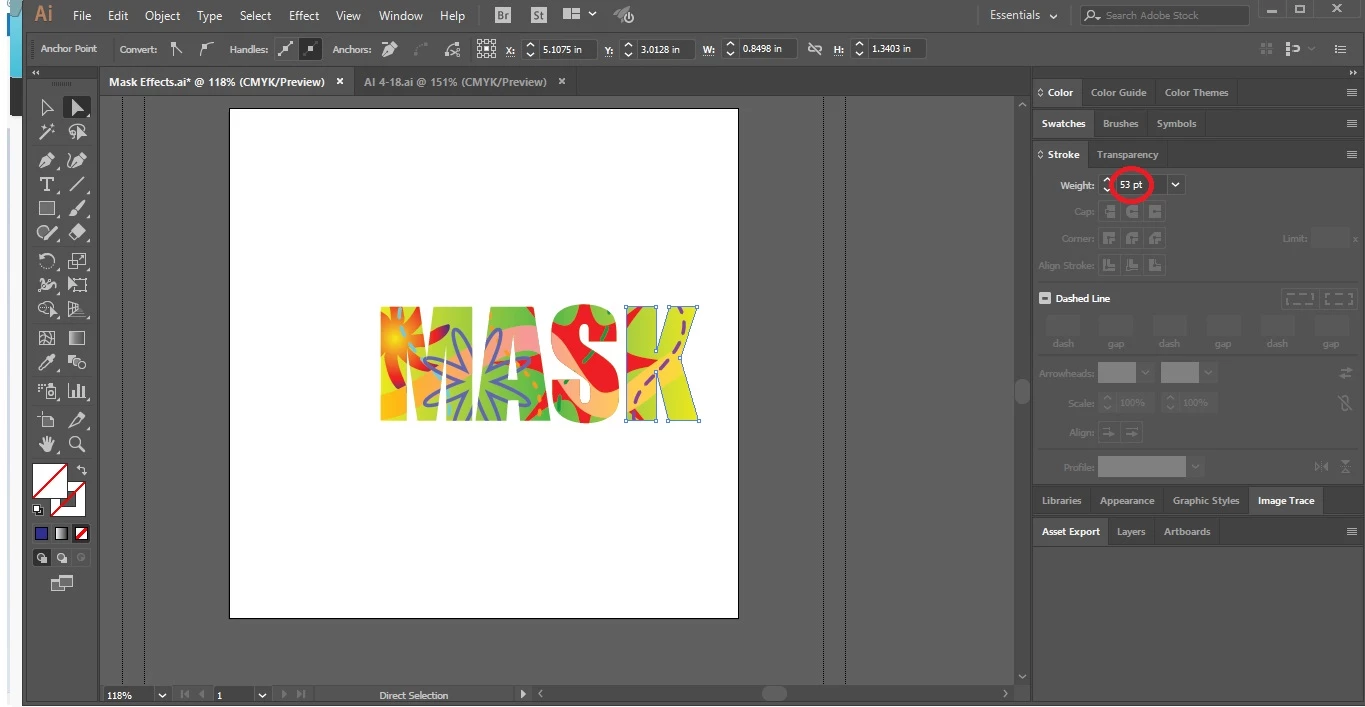The image size is (1365, 707).
Task: Select the Hand tool
Action: tap(47, 444)
